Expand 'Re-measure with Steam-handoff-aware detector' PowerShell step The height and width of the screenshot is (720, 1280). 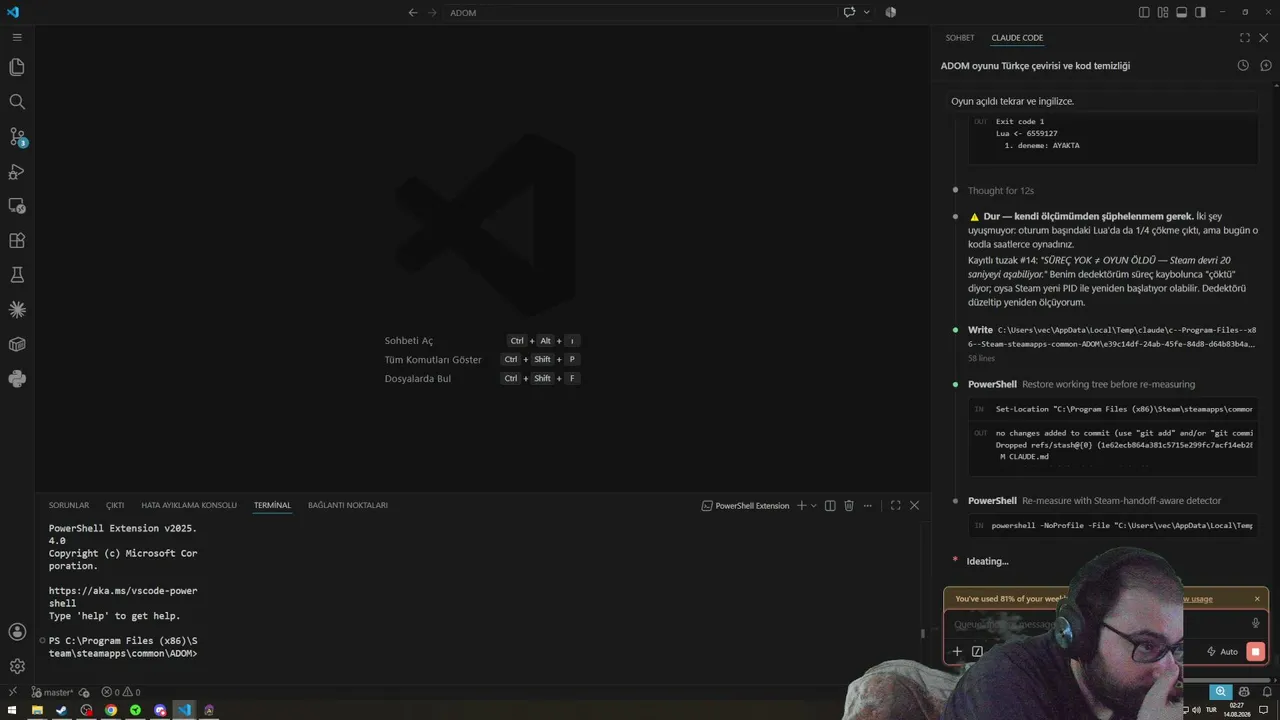pyautogui.click(x=1094, y=500)
